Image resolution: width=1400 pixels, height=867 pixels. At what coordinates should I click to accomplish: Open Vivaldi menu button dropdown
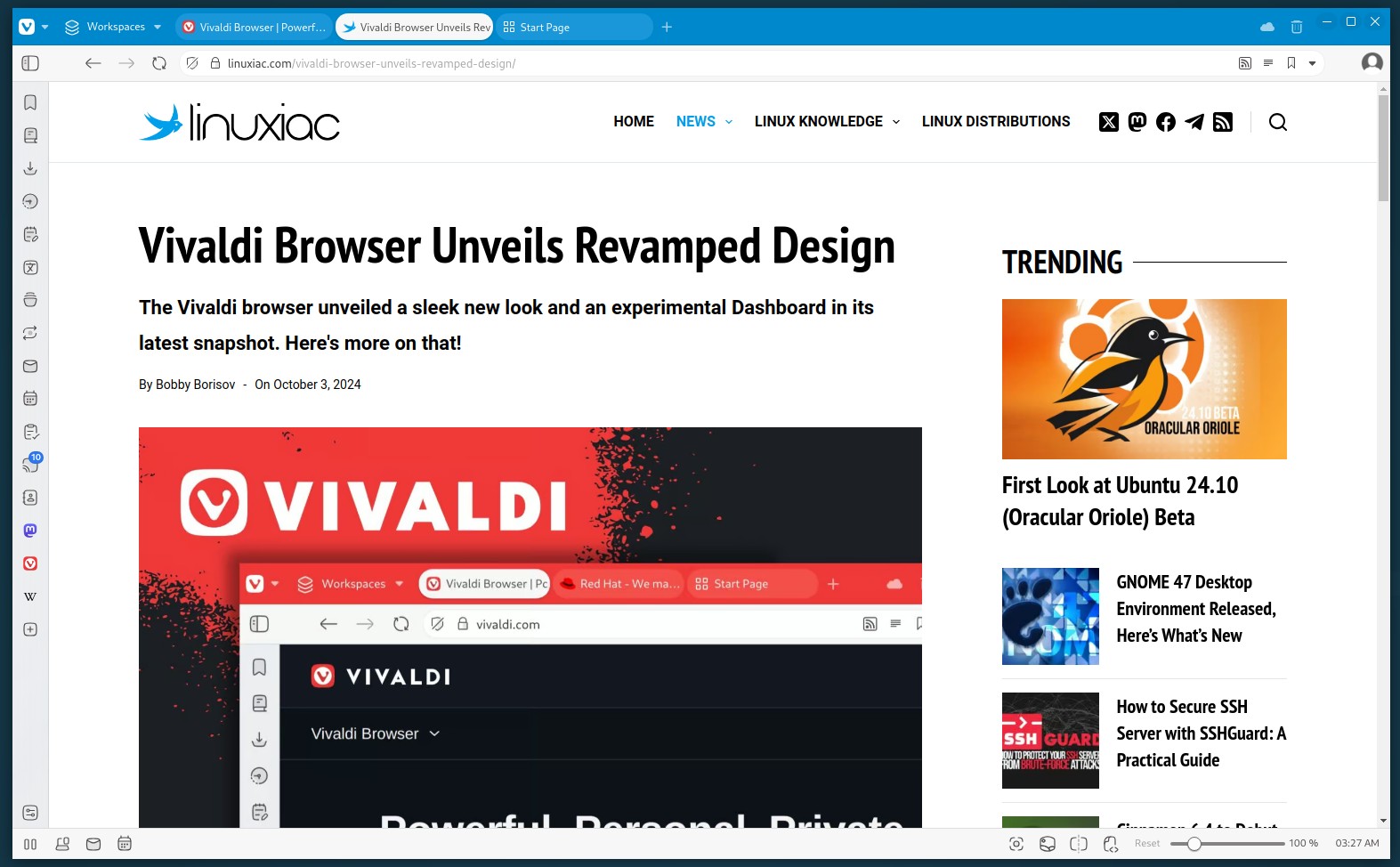coord(33,27)
